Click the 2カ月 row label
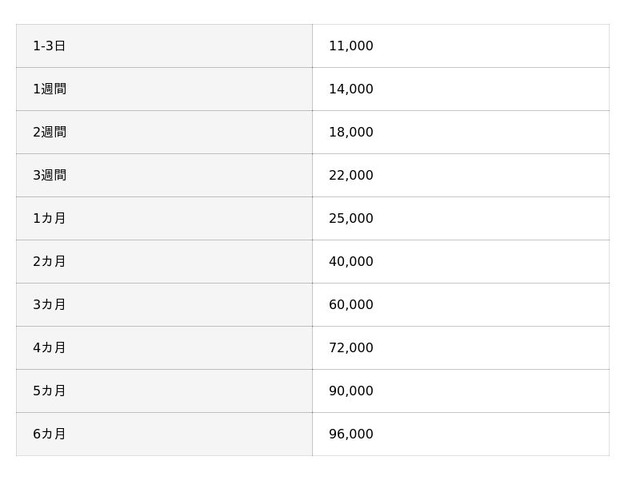This screenshot has width=640, height=480. coord(50,261)
